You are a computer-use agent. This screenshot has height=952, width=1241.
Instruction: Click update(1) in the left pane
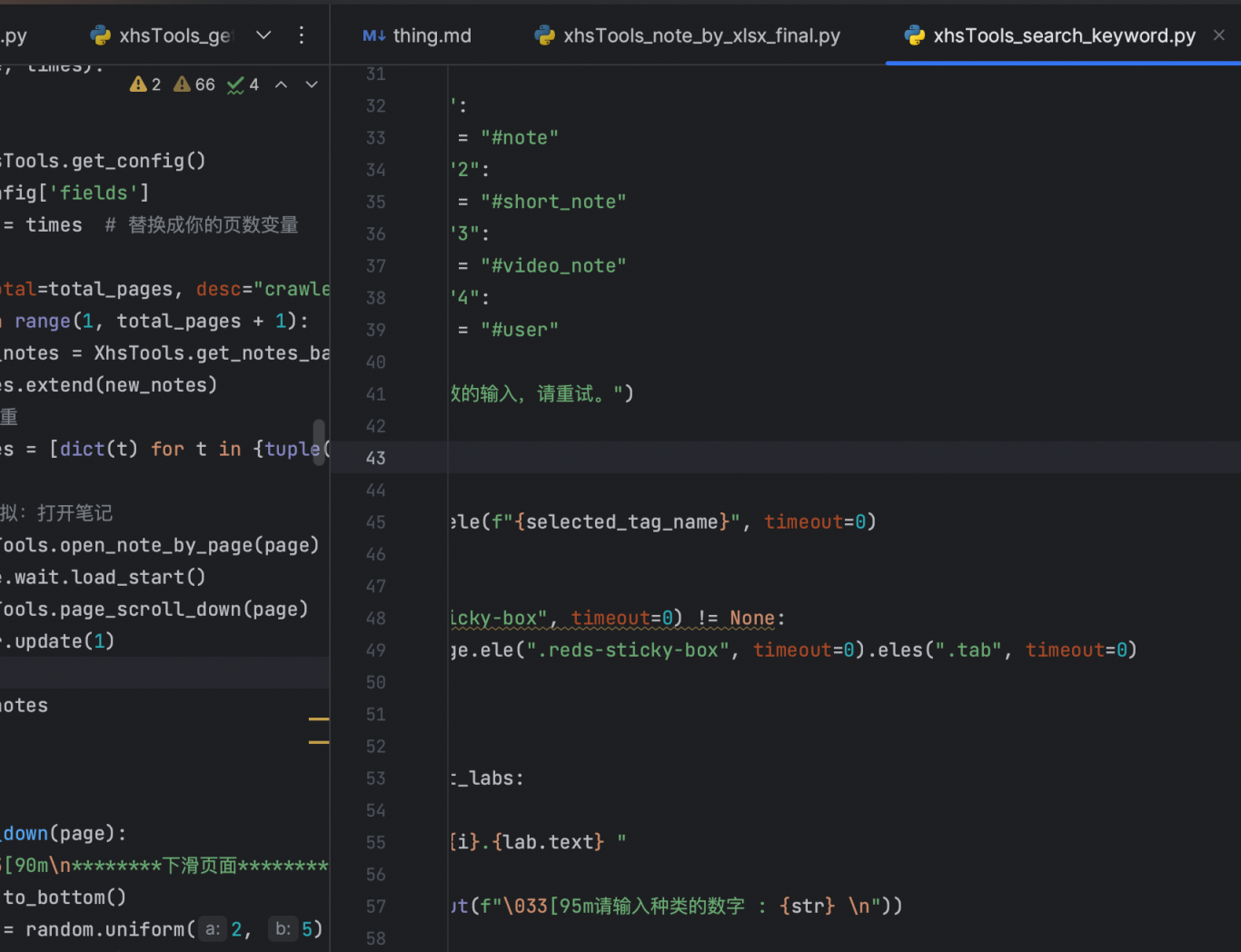pos(65,641)
